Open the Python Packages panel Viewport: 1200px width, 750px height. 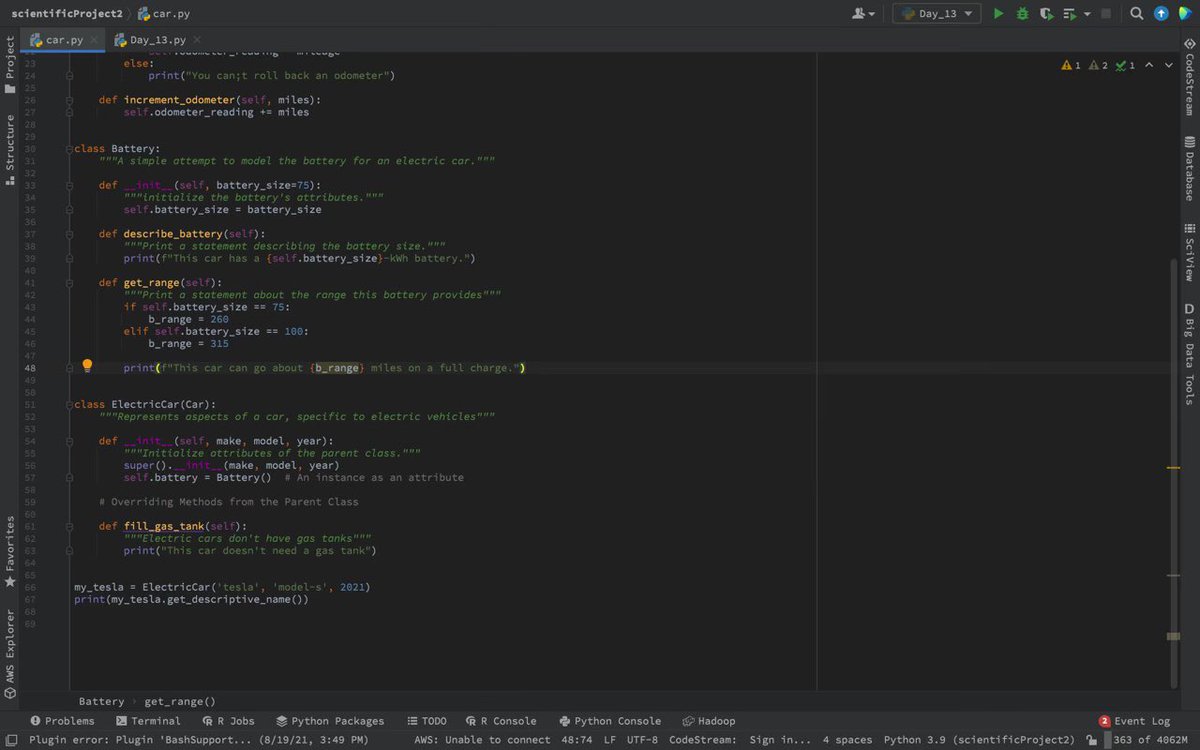[330, 721]
